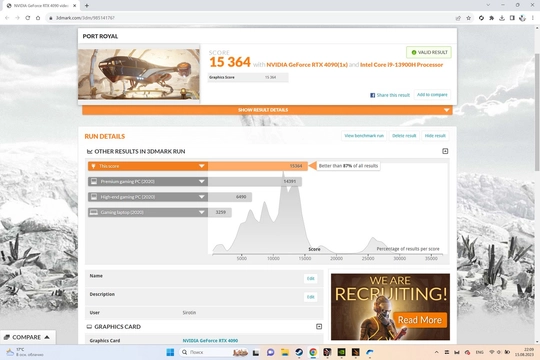This screenshot has height=360, width=540.
Task: Select the NVIDIA GeForce RTX 4090 tab
Action: [41, 6]
